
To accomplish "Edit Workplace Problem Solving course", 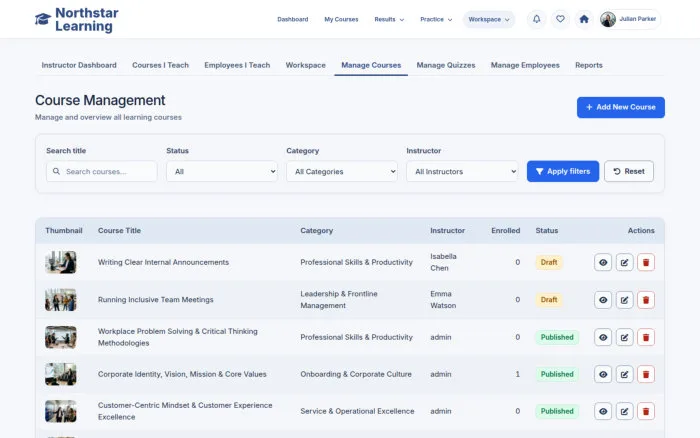I will pos(625,338).
